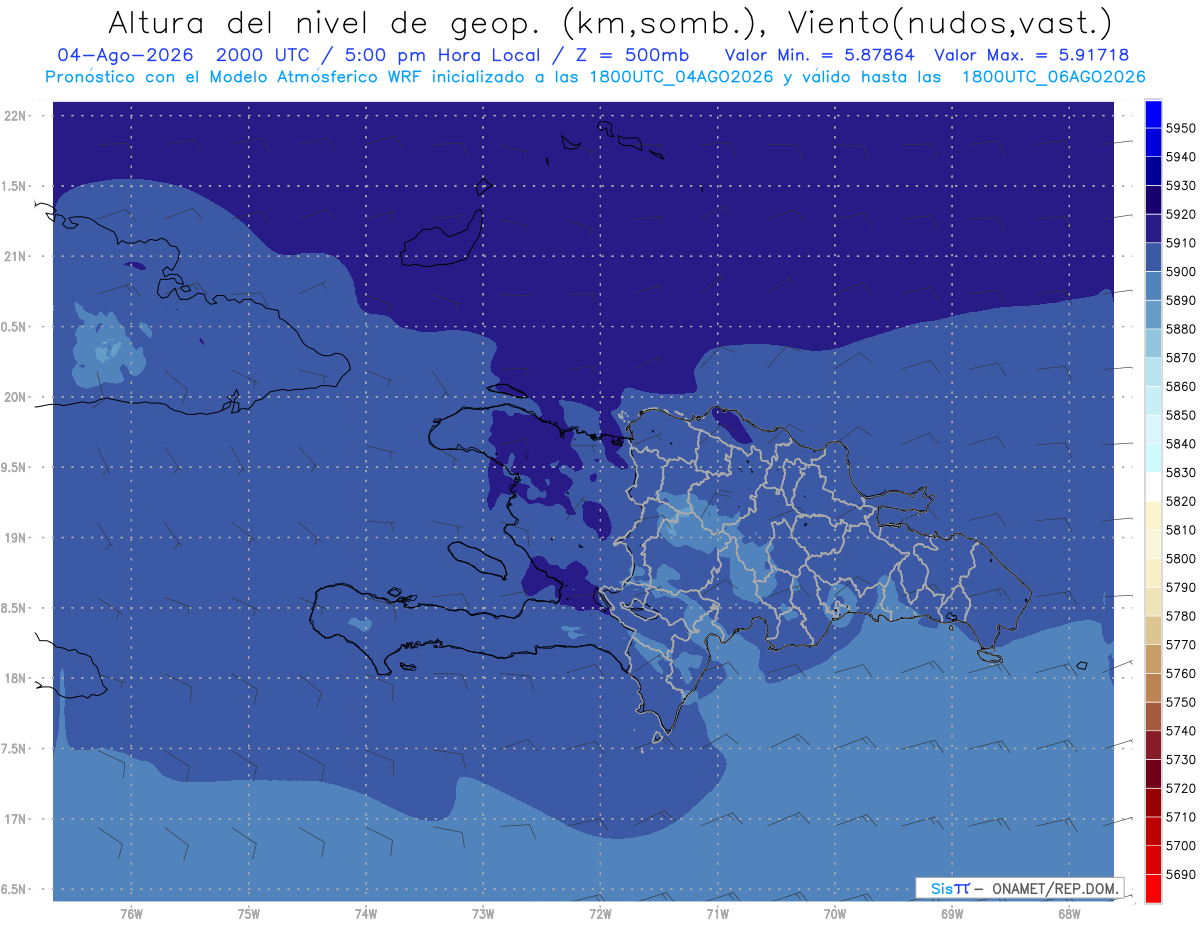Click the "1800UTC_06AGO2026" valid-until timestamp
Image resolution: width=1200 pixels, height=927 pixels.
(1053, 77)
